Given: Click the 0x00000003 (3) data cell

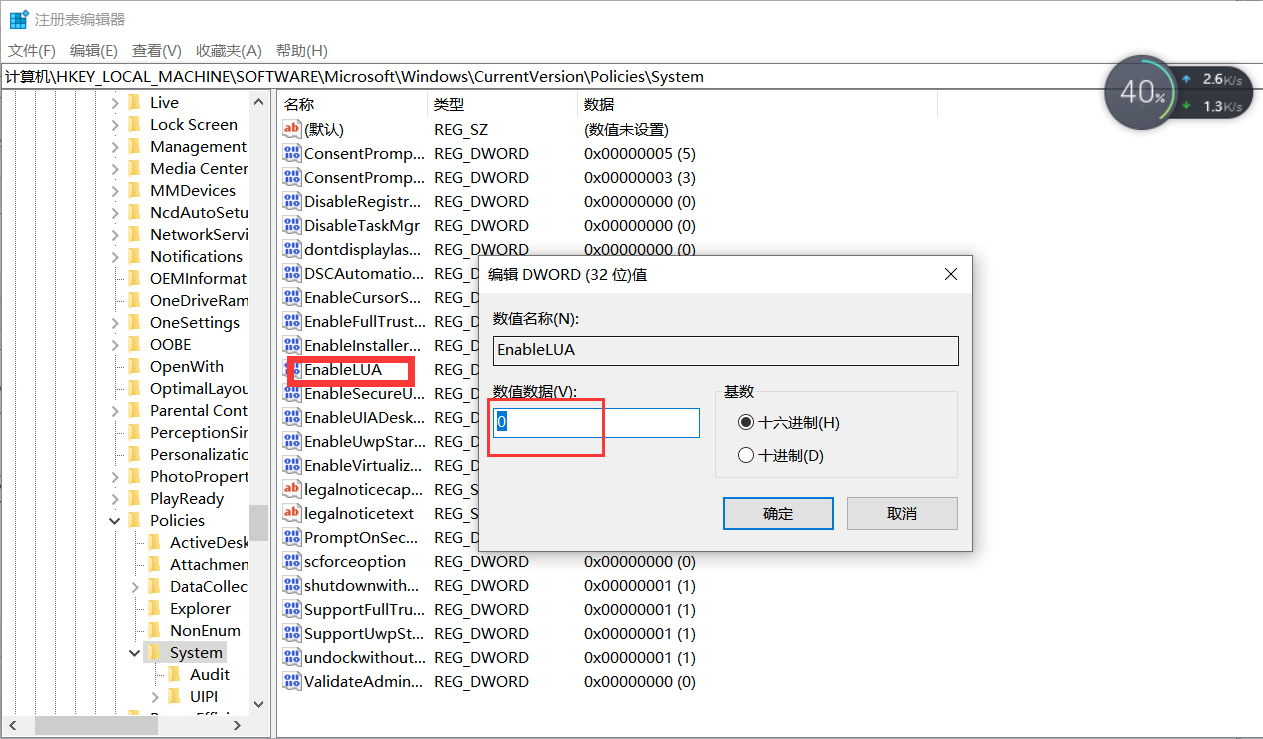Looking at the screenshot, I should click(x=640, y=177).
